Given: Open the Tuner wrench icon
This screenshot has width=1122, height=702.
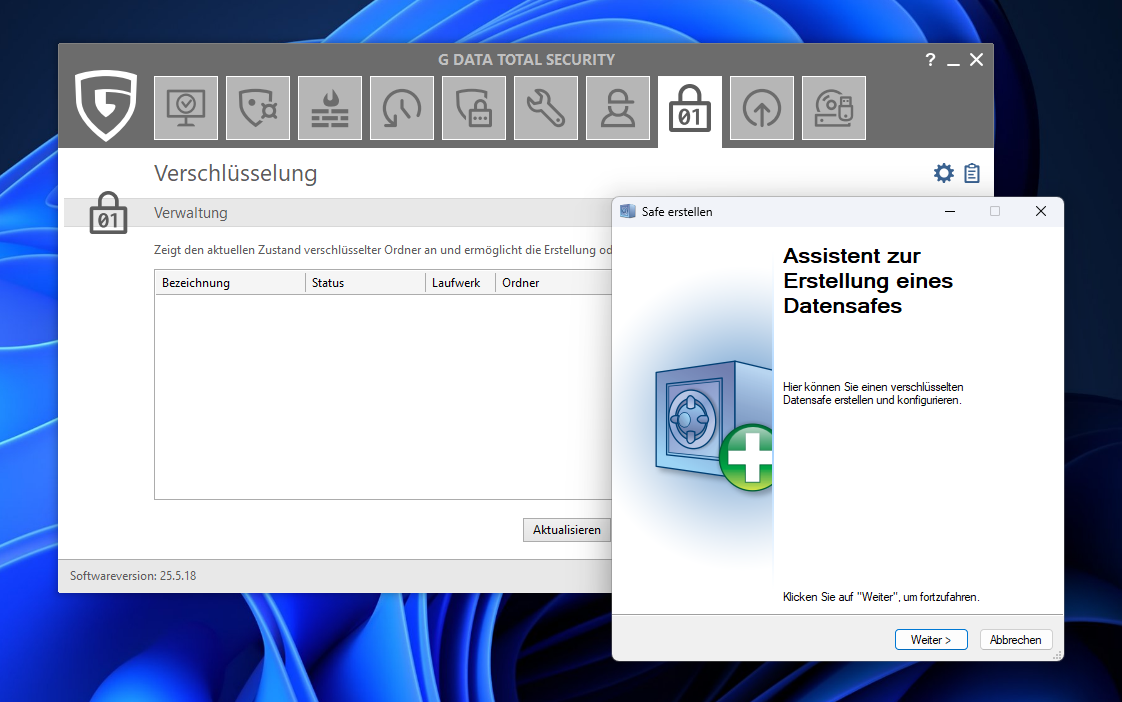Looking at the screenshot, I should (x=546, y=108).
